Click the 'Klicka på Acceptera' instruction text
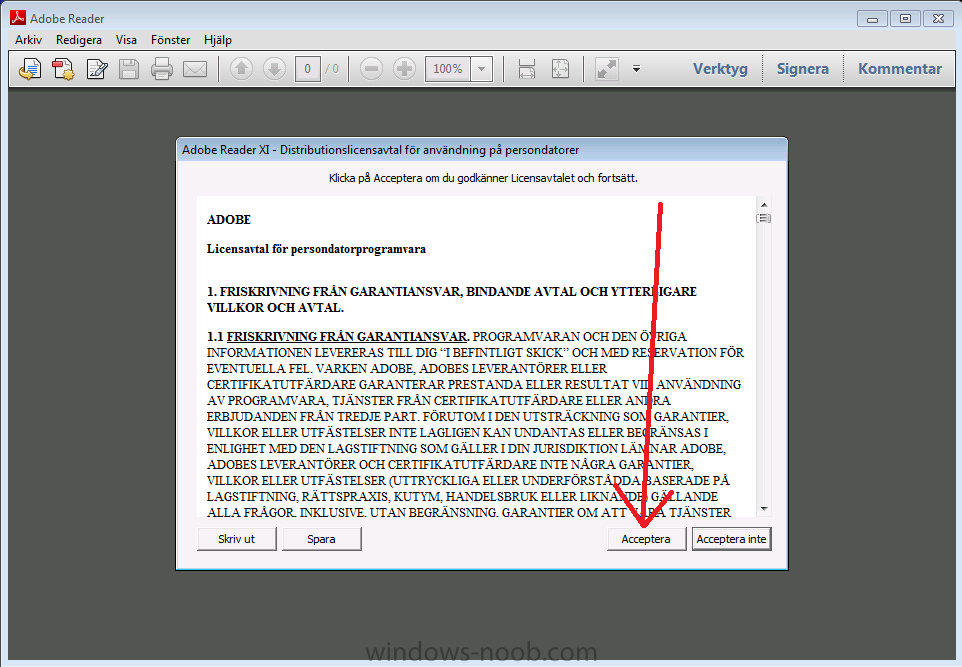 coord(483,178)
